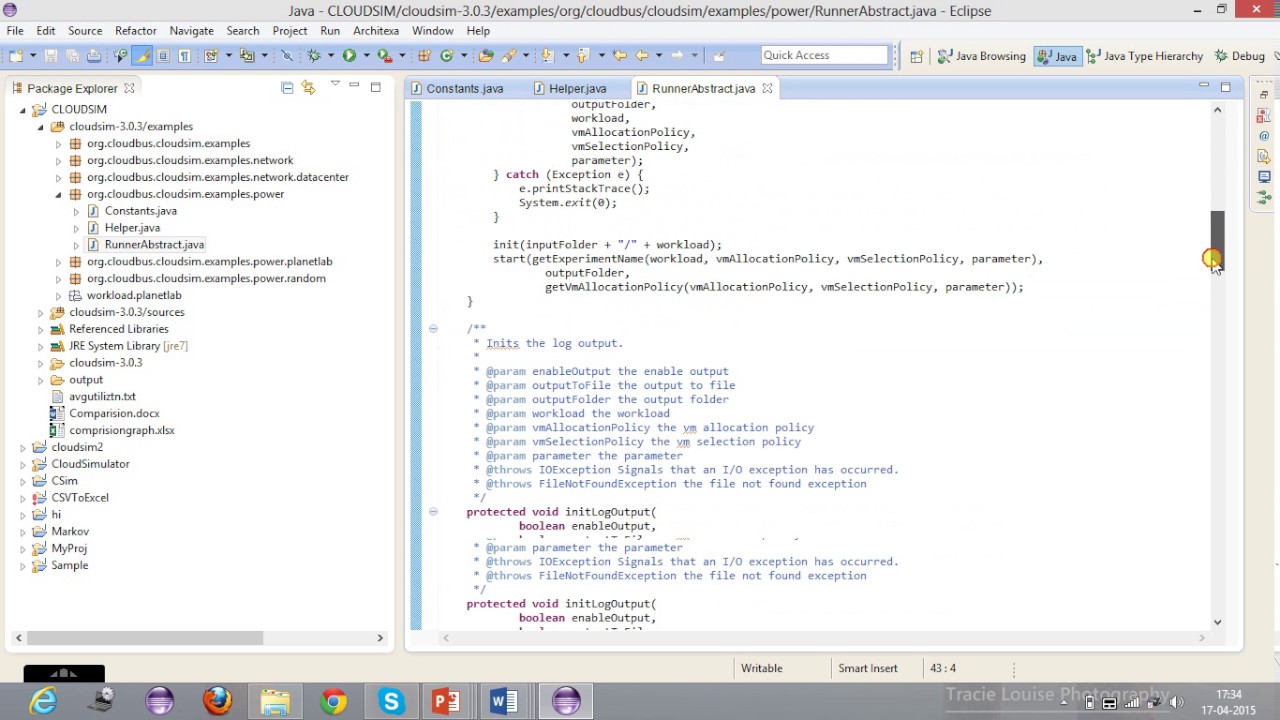This screenshot has width=1280, height=720.
Task: Collapse org.cloudbus.cloudsim.examples.power package
Action: [58, 194]
